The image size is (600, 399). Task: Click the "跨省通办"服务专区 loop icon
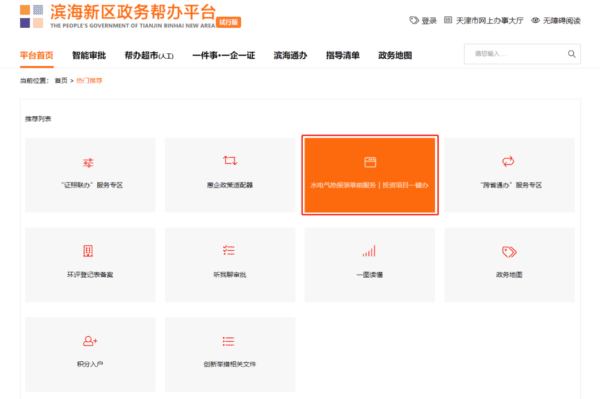coord(508,161)
